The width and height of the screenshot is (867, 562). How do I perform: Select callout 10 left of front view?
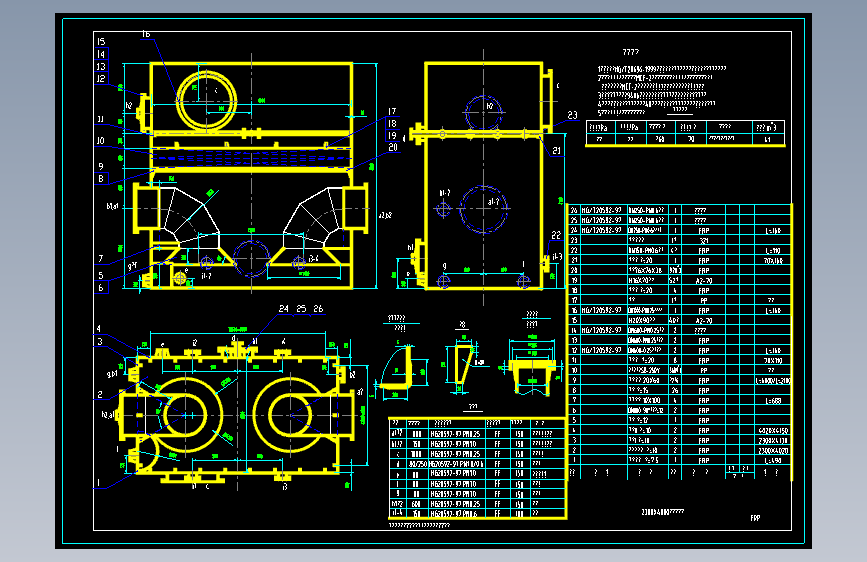(101, 140)
